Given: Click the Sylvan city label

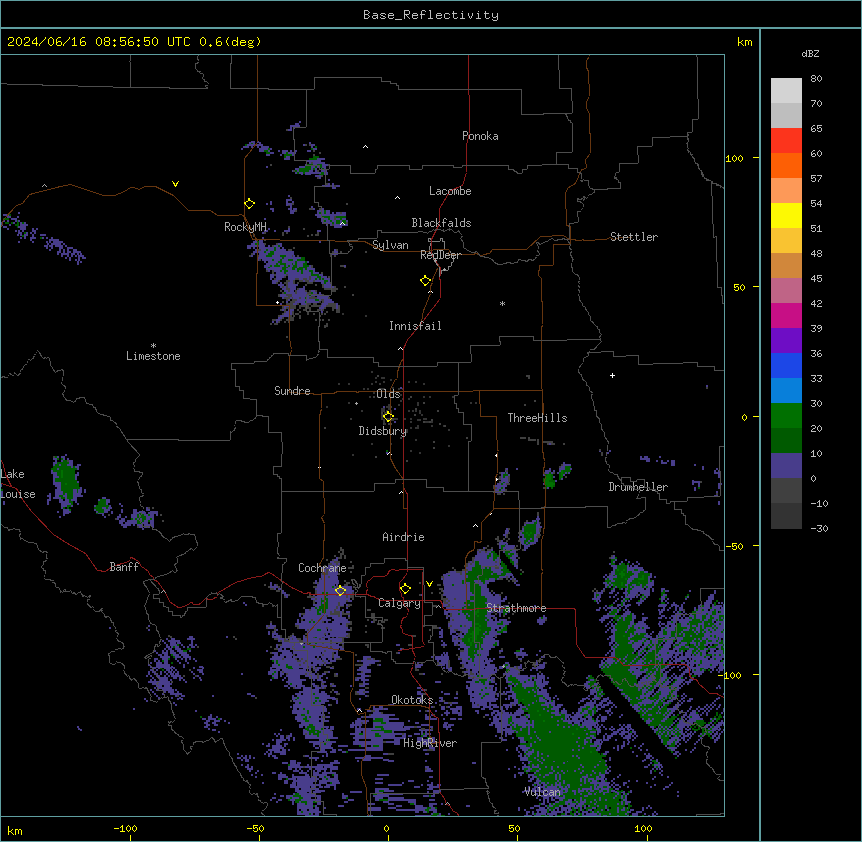Looking at the screenshot, I should coord(390,245).
